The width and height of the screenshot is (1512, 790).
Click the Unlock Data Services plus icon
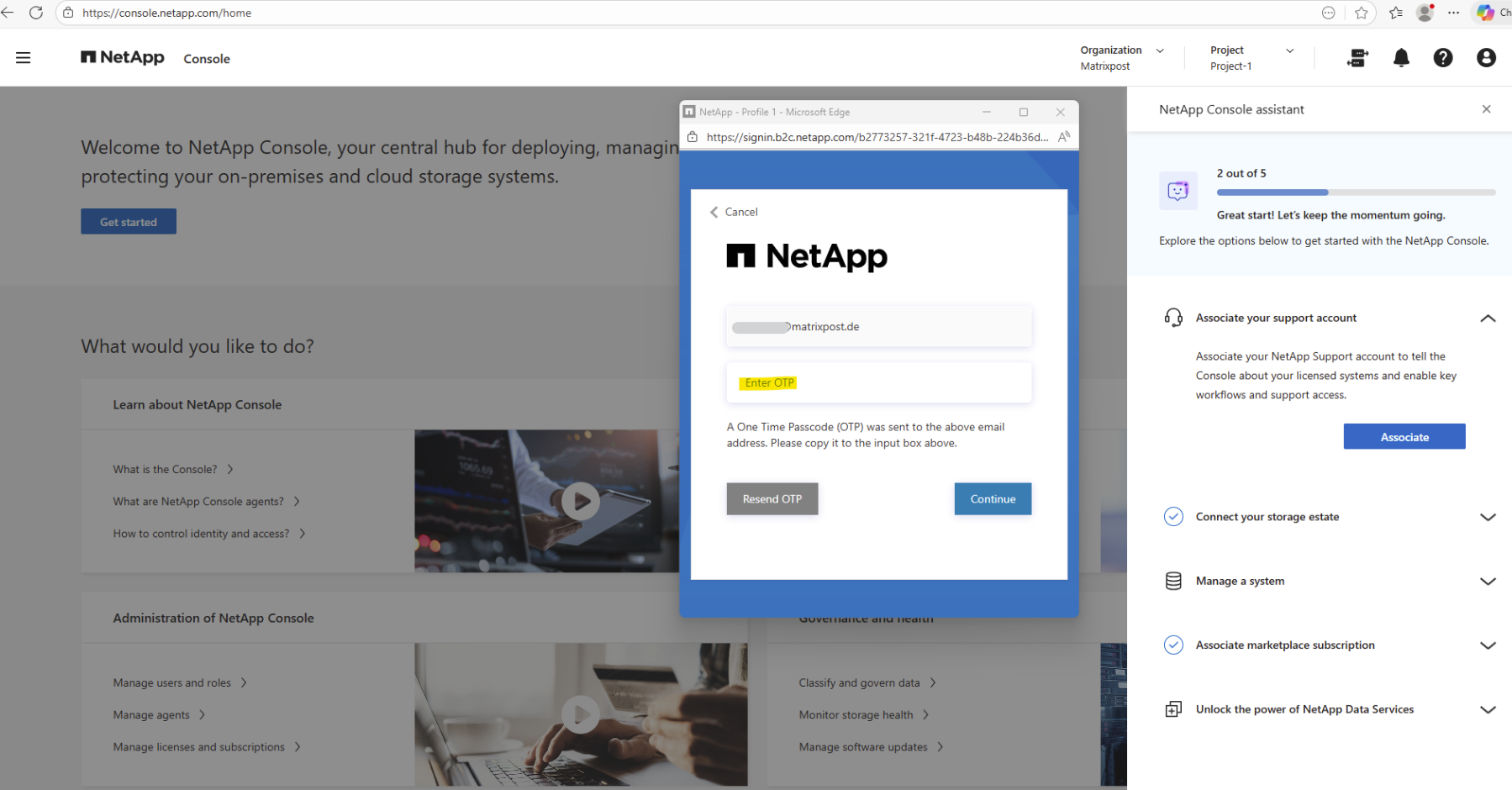(1173, 709)
